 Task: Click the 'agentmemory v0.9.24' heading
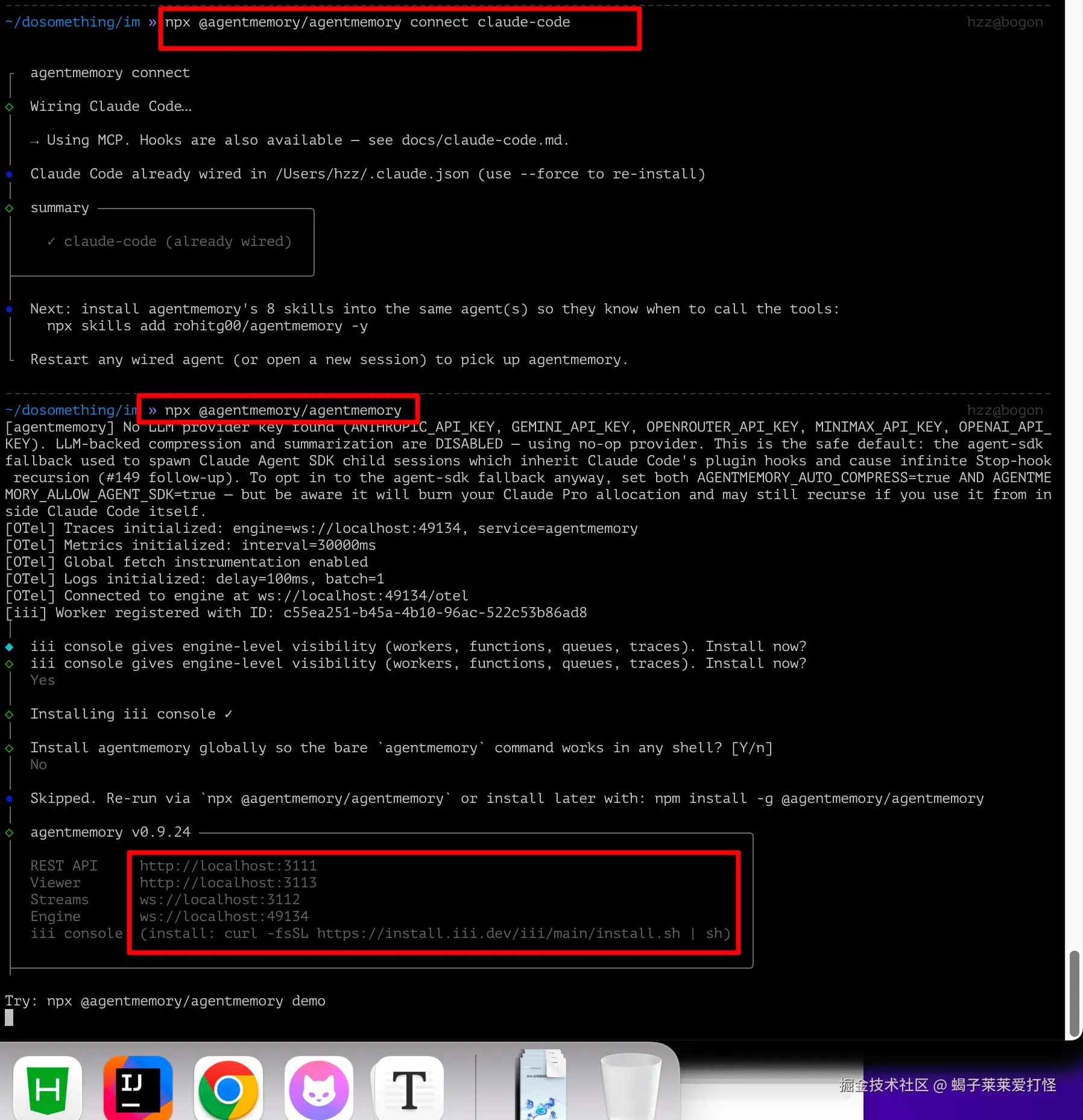(110, 832)
